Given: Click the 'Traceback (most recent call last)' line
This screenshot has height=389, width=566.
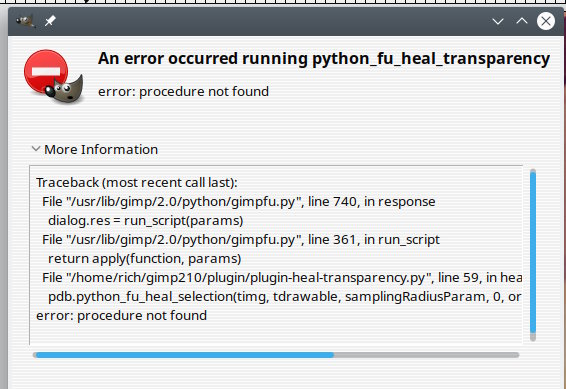Looking at the screenshot, I should click(x=137, y=183).
